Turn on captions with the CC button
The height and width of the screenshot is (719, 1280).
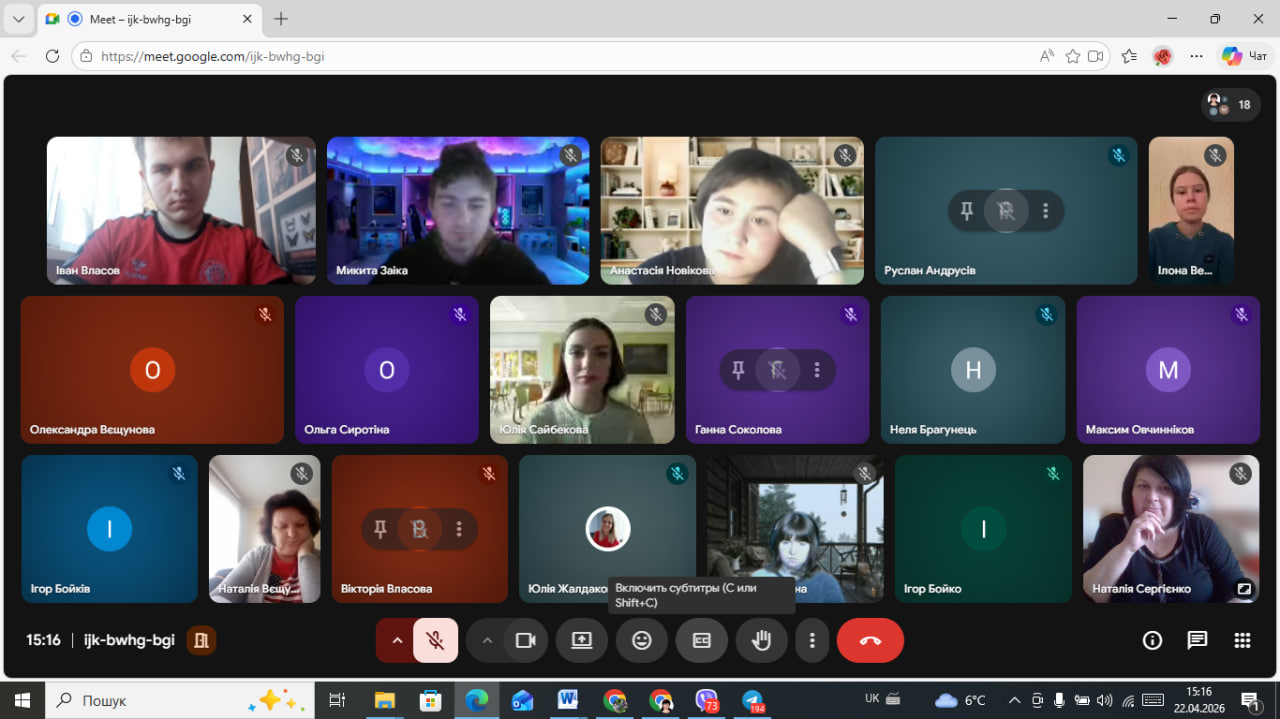pyautogui.click(x=702, y=640)
